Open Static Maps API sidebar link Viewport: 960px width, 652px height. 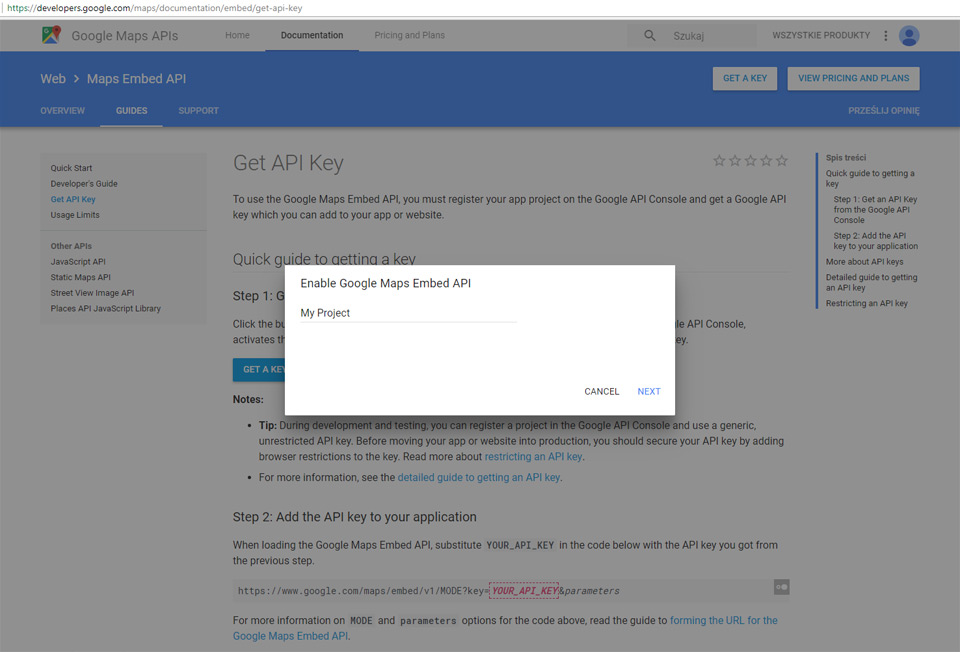coord(80,277)
